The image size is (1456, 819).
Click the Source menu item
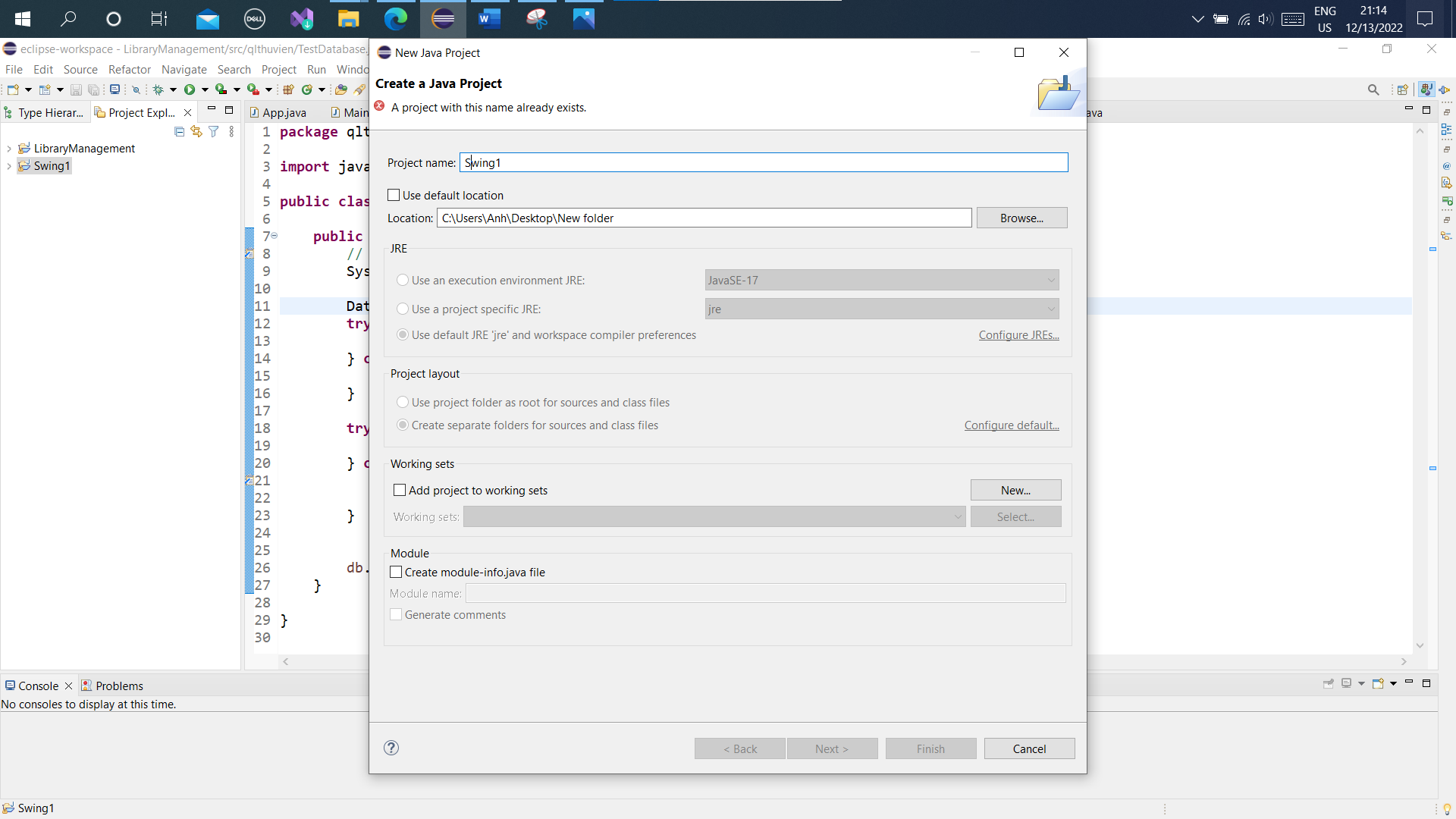(80, 69)
